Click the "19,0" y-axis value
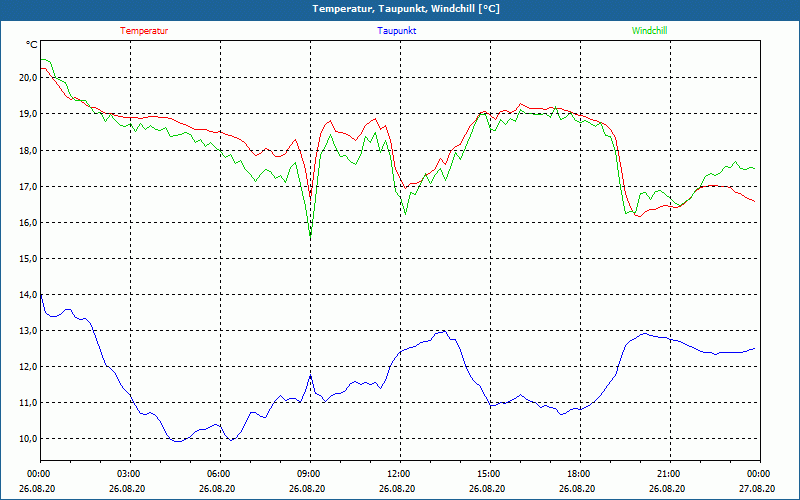Viewport: 800px width, 500px height. 28,114
